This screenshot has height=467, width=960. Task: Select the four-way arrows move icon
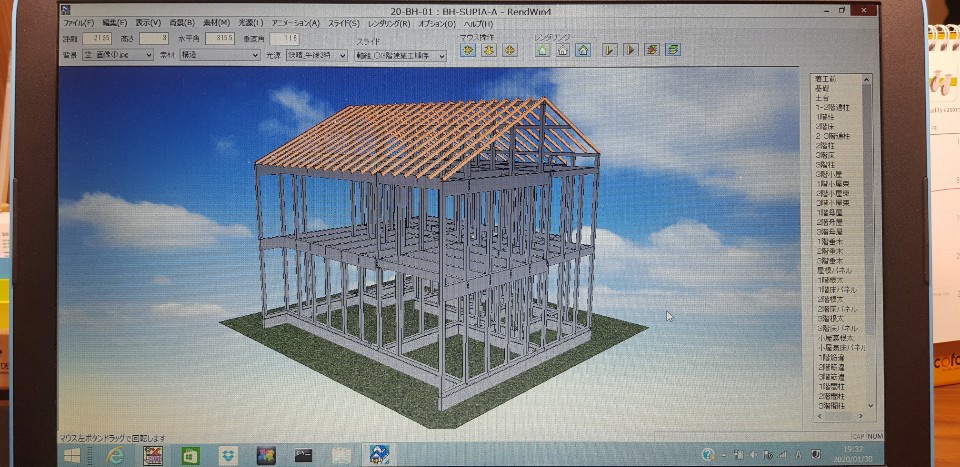pos(509,50)
